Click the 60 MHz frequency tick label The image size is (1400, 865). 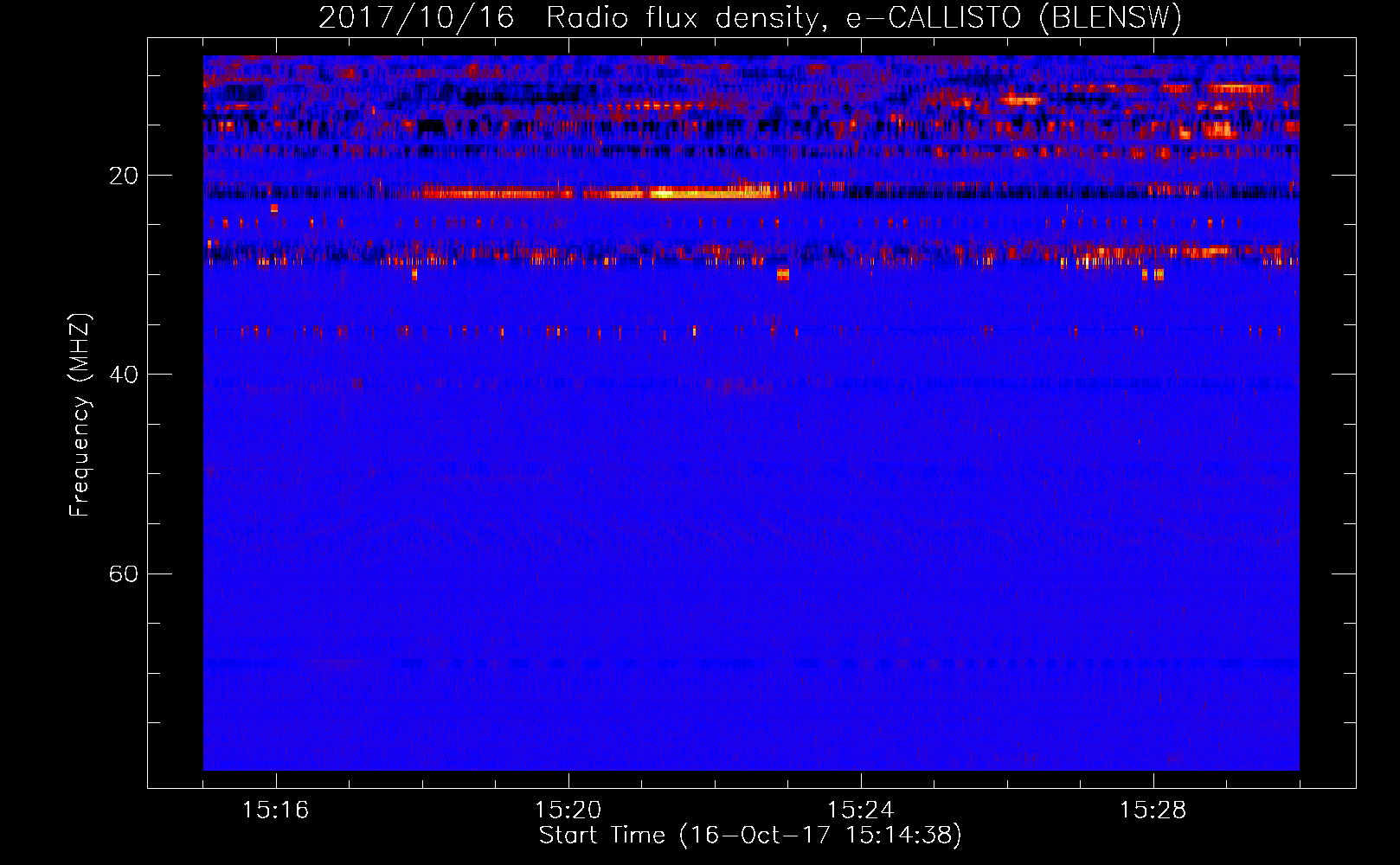pos(124,574)
